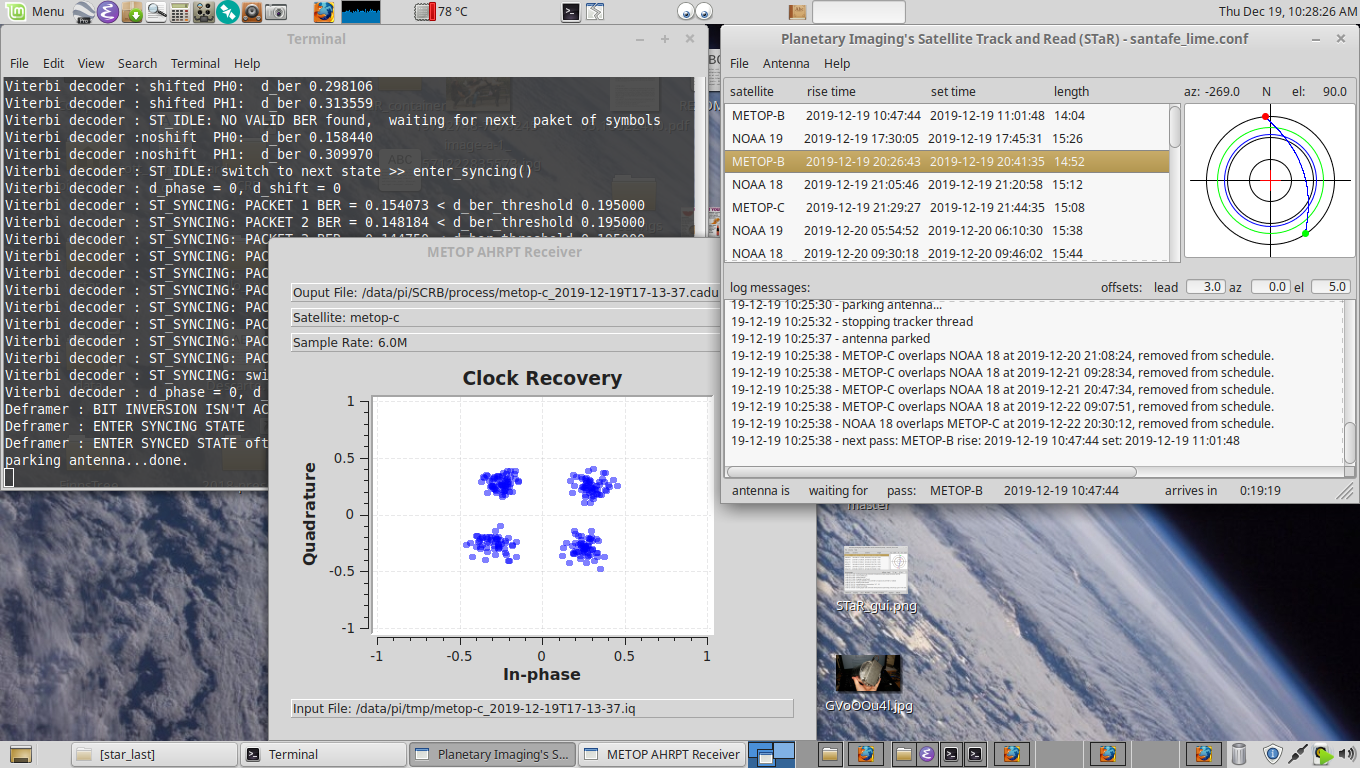
Task: Launch Google Earth Pro from panel
Action: [x=83, y=12]
